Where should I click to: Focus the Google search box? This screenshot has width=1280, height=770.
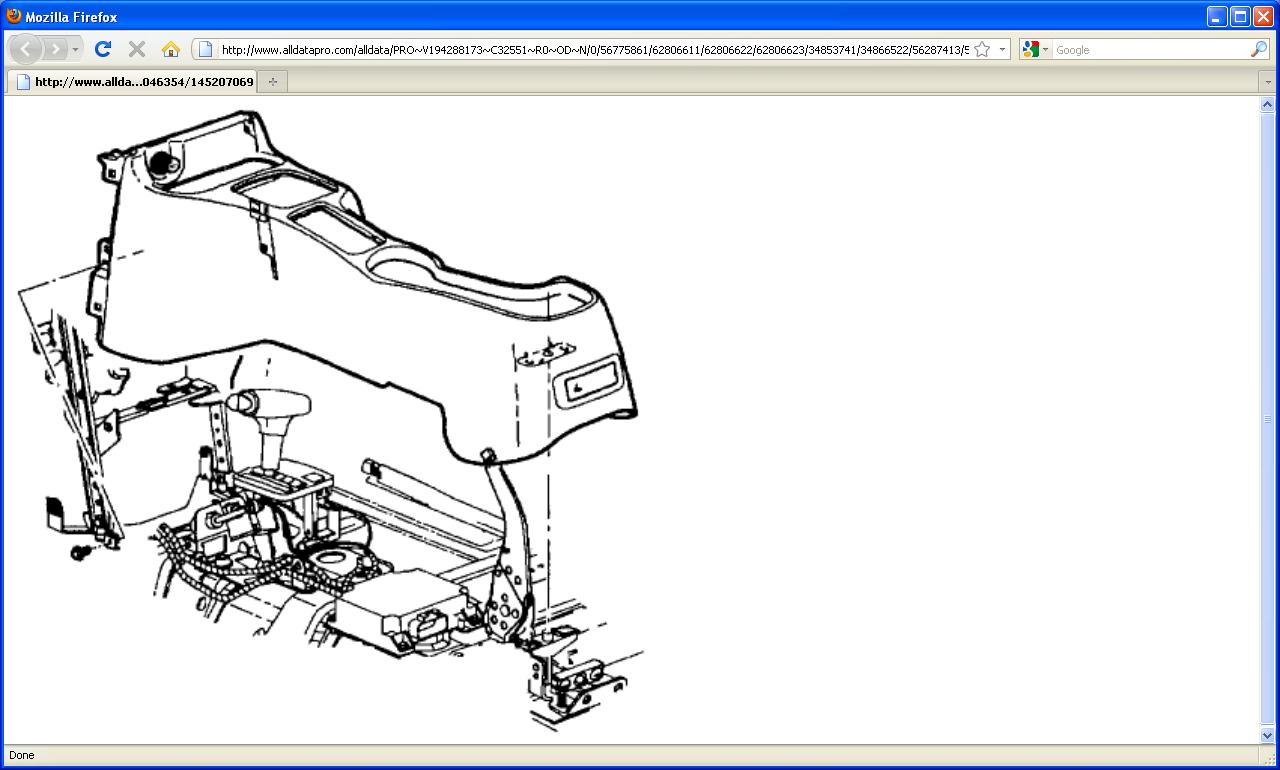pos(1151,49)
